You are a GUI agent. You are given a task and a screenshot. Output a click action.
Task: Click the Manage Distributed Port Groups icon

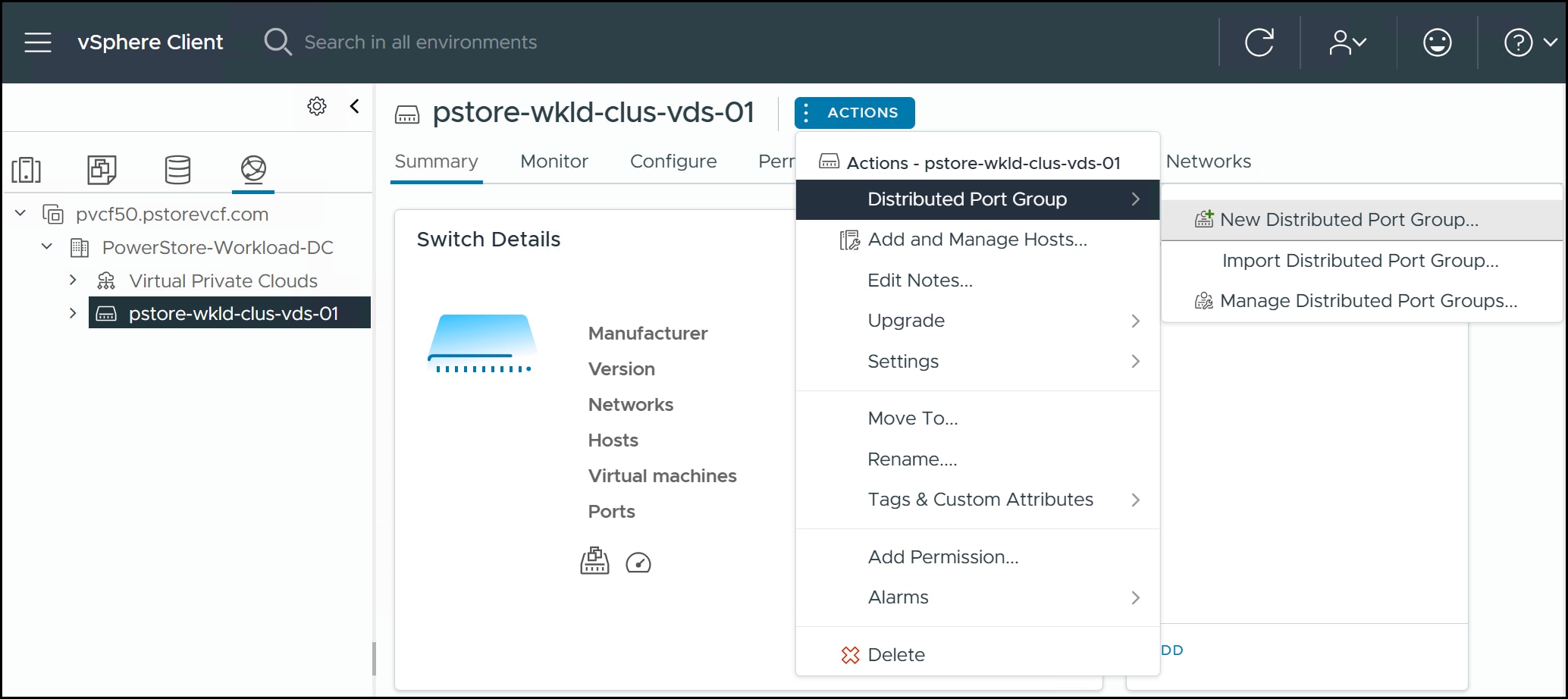[x=1204, y=301]
